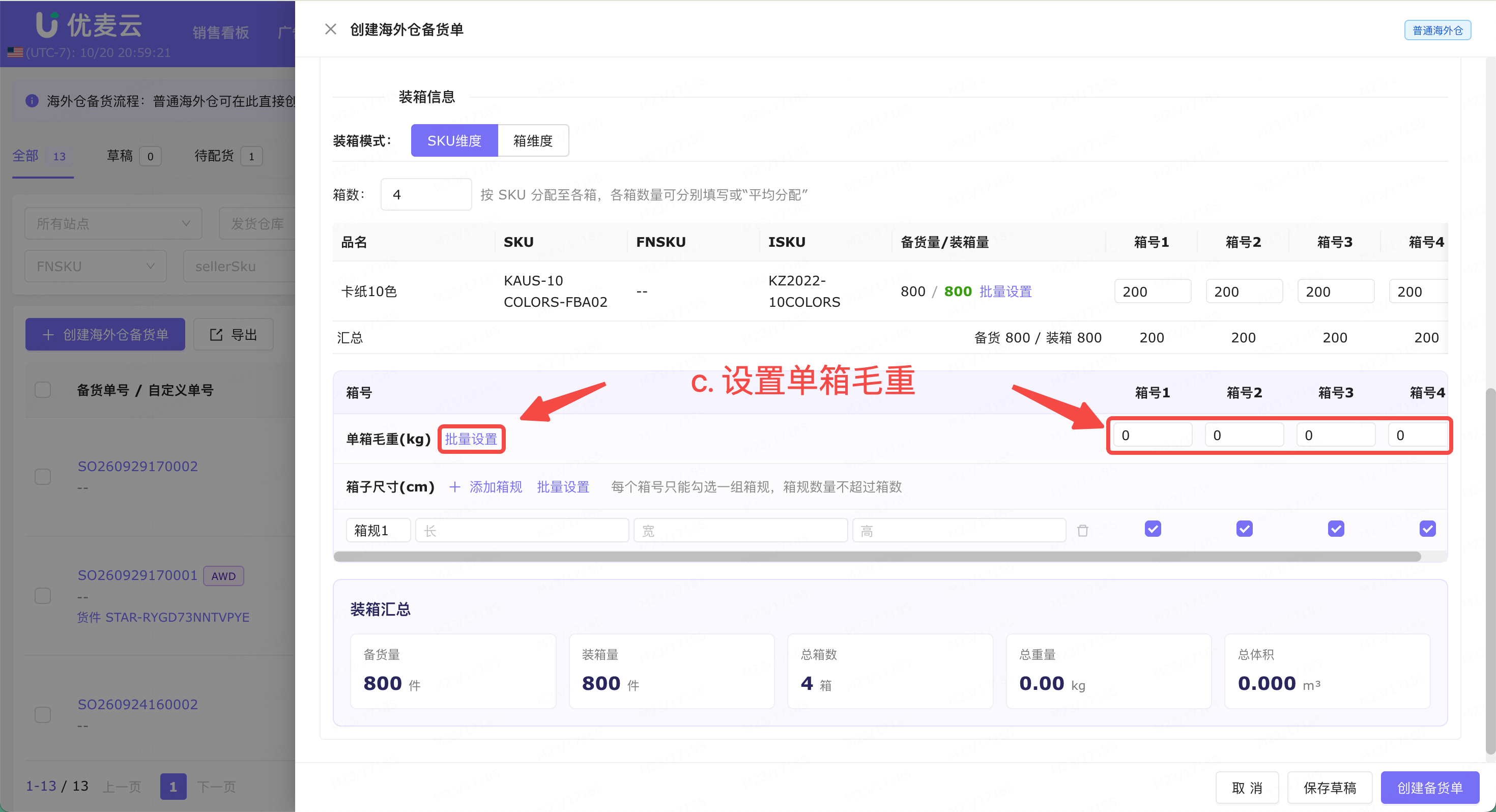Open order link SO260929170002
The height and width of the screenshot is (812, 1496).
(x=137, y=466)
